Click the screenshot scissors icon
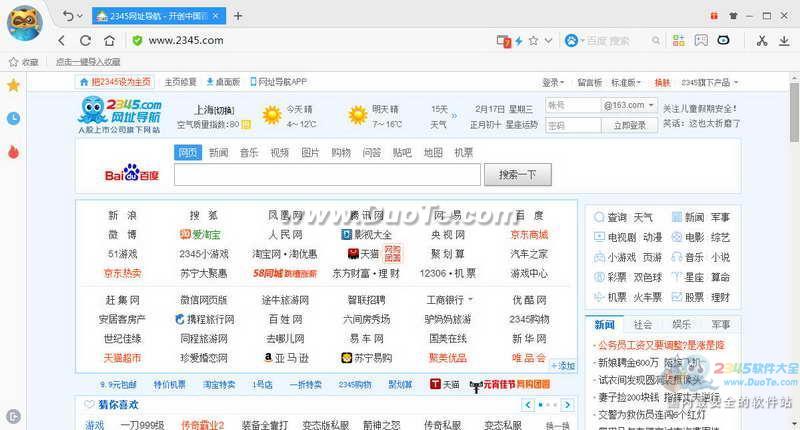Image resolution: width=800 pixels, height=430 pixels. tap(762, 40)
